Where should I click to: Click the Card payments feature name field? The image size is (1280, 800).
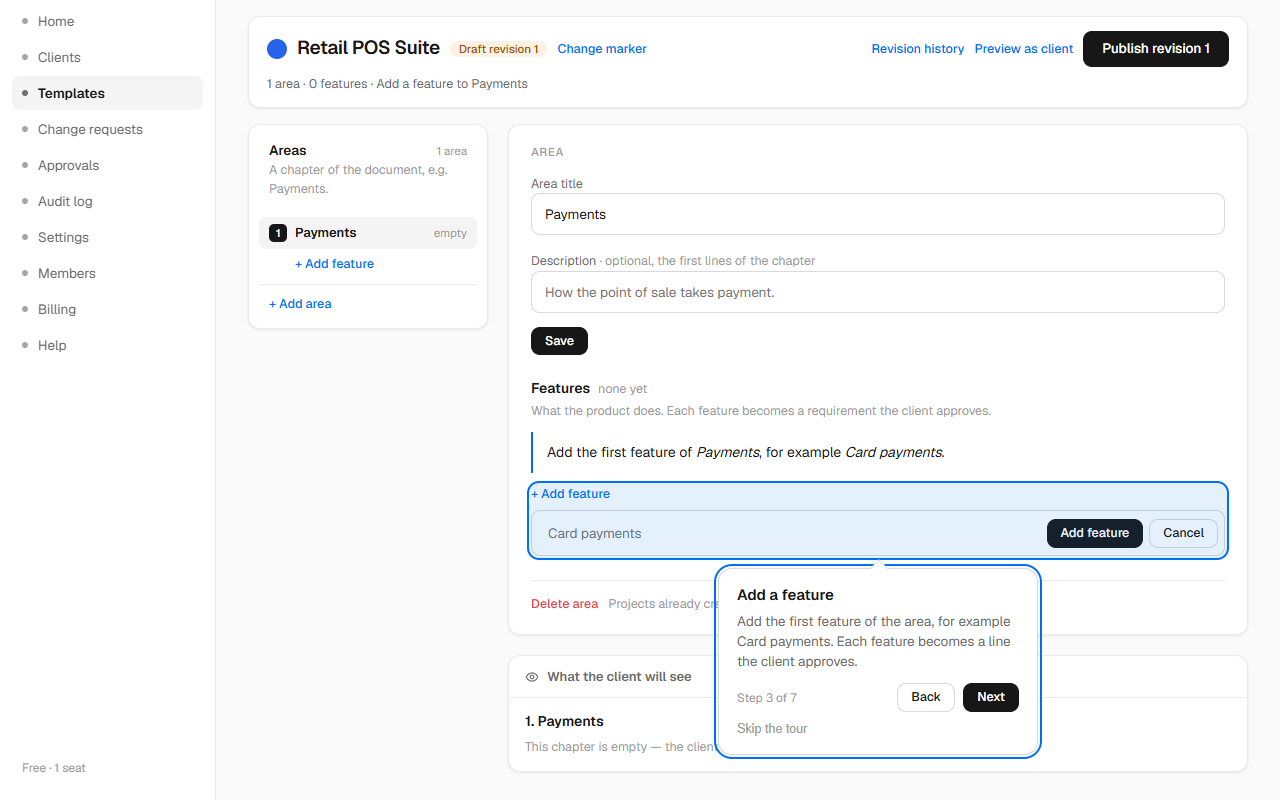tap(788, 533)
